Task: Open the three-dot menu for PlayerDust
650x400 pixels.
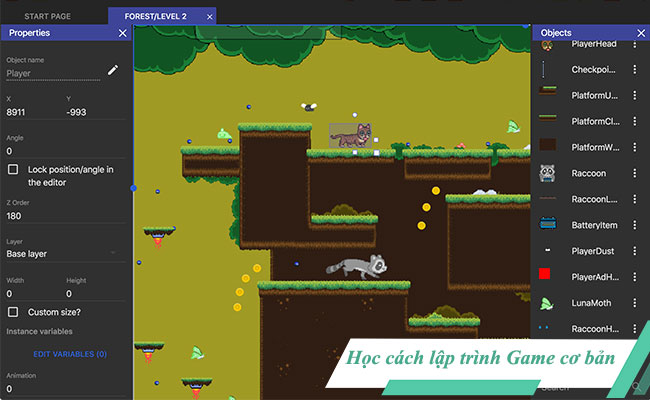Action: click(x=634, y=251)
